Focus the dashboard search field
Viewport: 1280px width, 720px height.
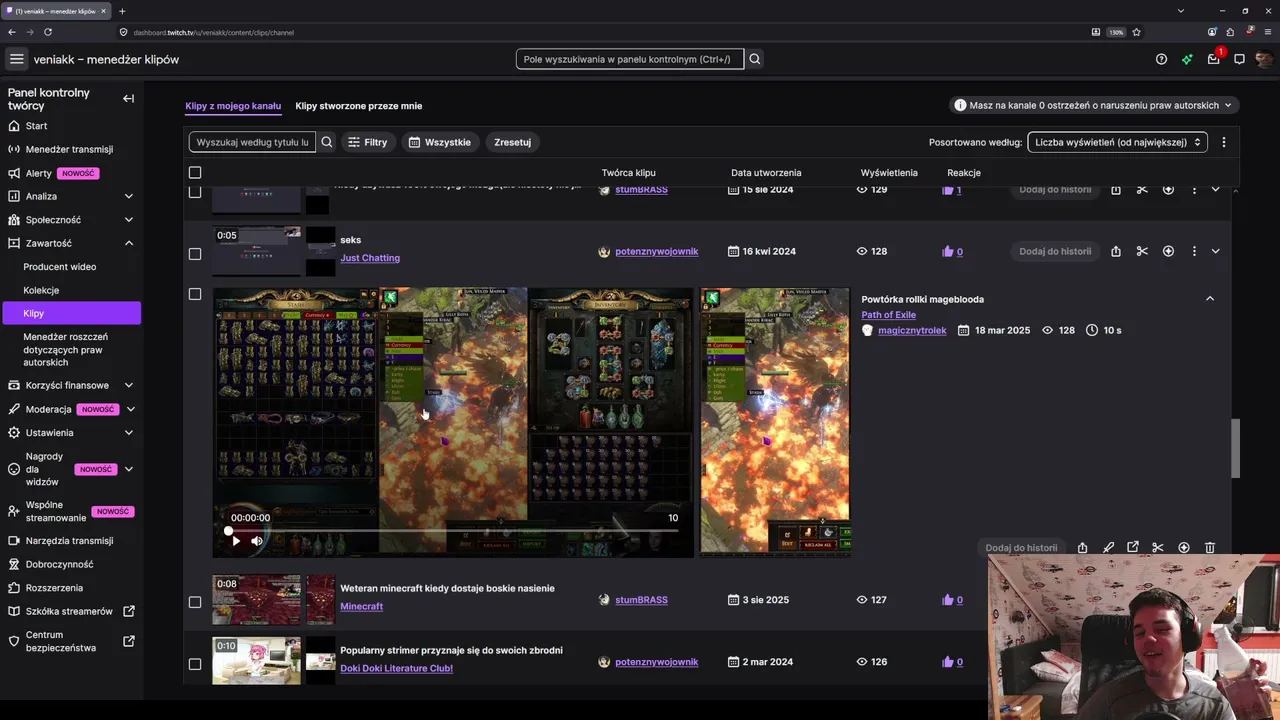630,59
